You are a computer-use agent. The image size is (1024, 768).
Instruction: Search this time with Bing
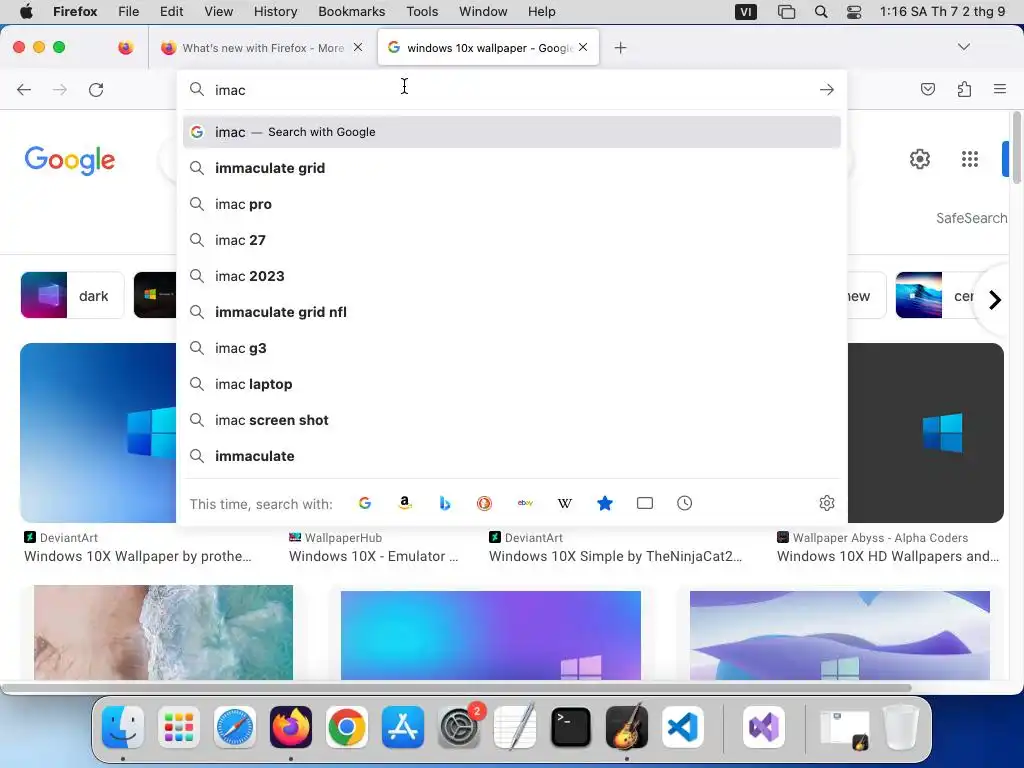(445, 503)
